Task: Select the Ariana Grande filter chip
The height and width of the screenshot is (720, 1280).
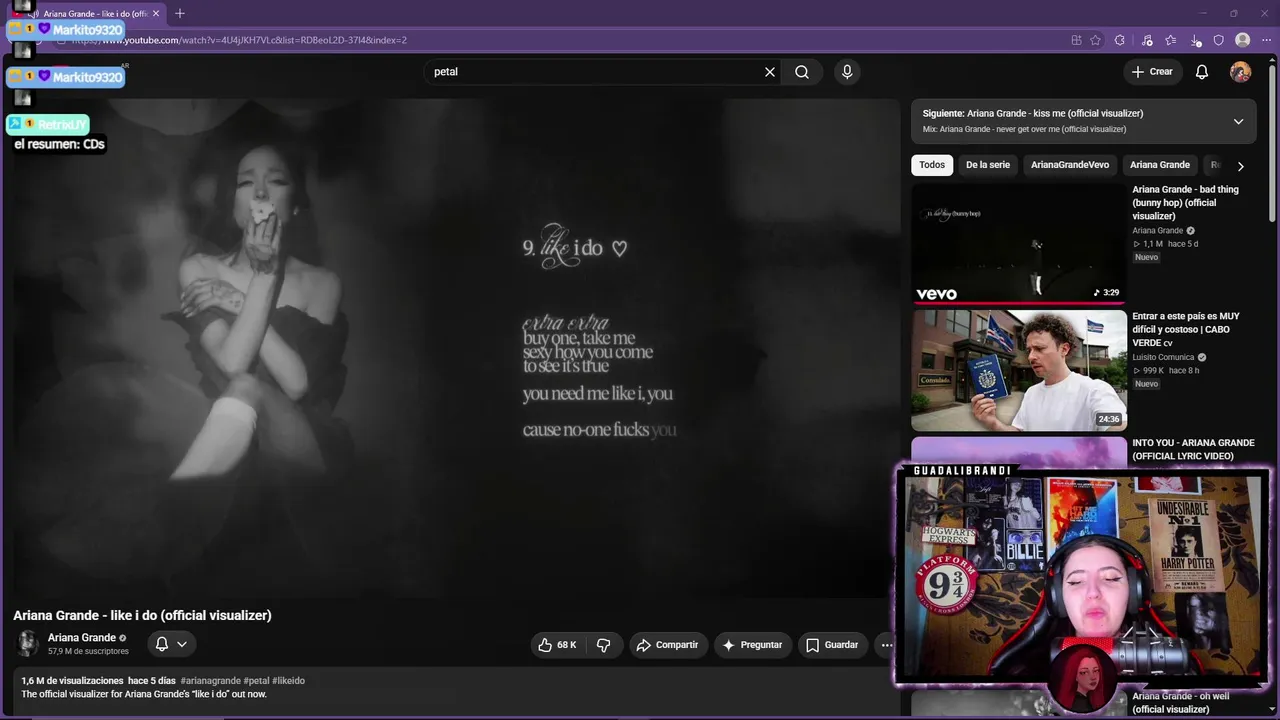Action: click(x=1160, y=165)
